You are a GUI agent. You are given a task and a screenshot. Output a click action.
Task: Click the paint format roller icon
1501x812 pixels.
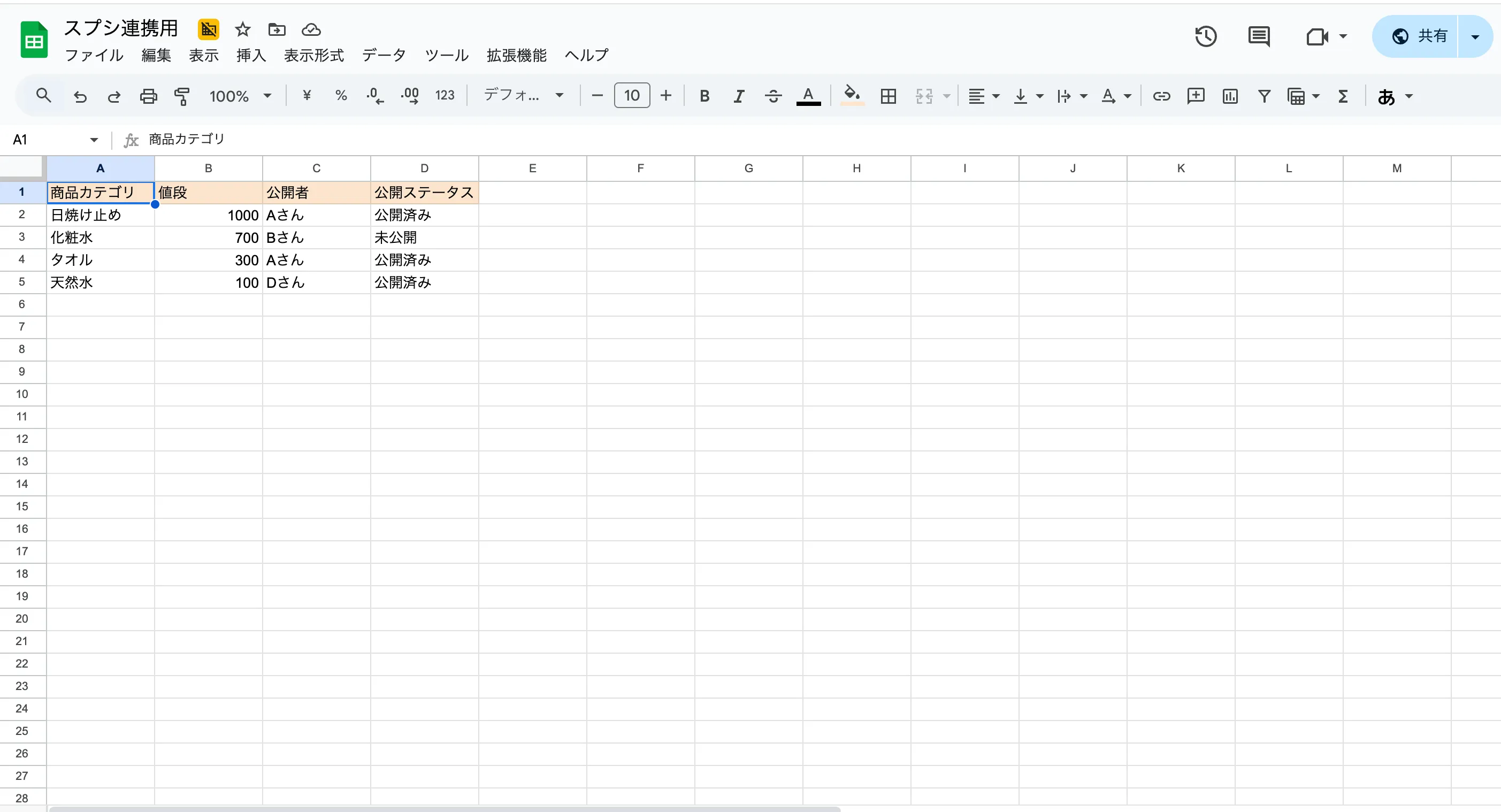pos(182,96)
